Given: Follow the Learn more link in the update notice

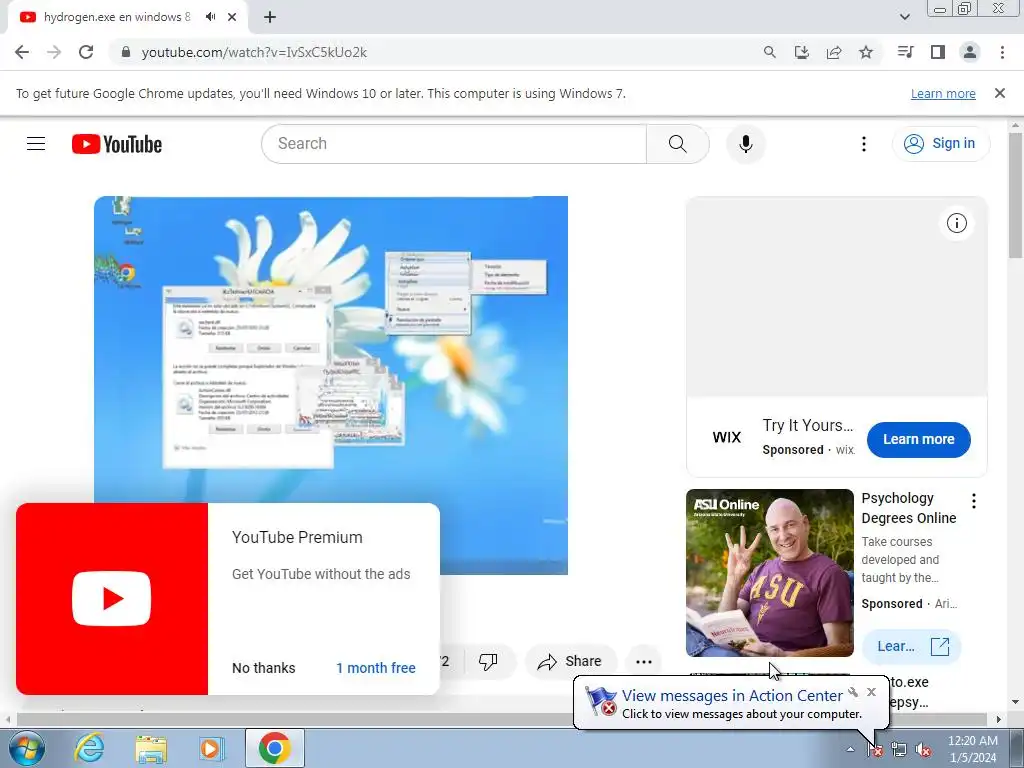Looking at the screenshot, I should coord(943,93).
